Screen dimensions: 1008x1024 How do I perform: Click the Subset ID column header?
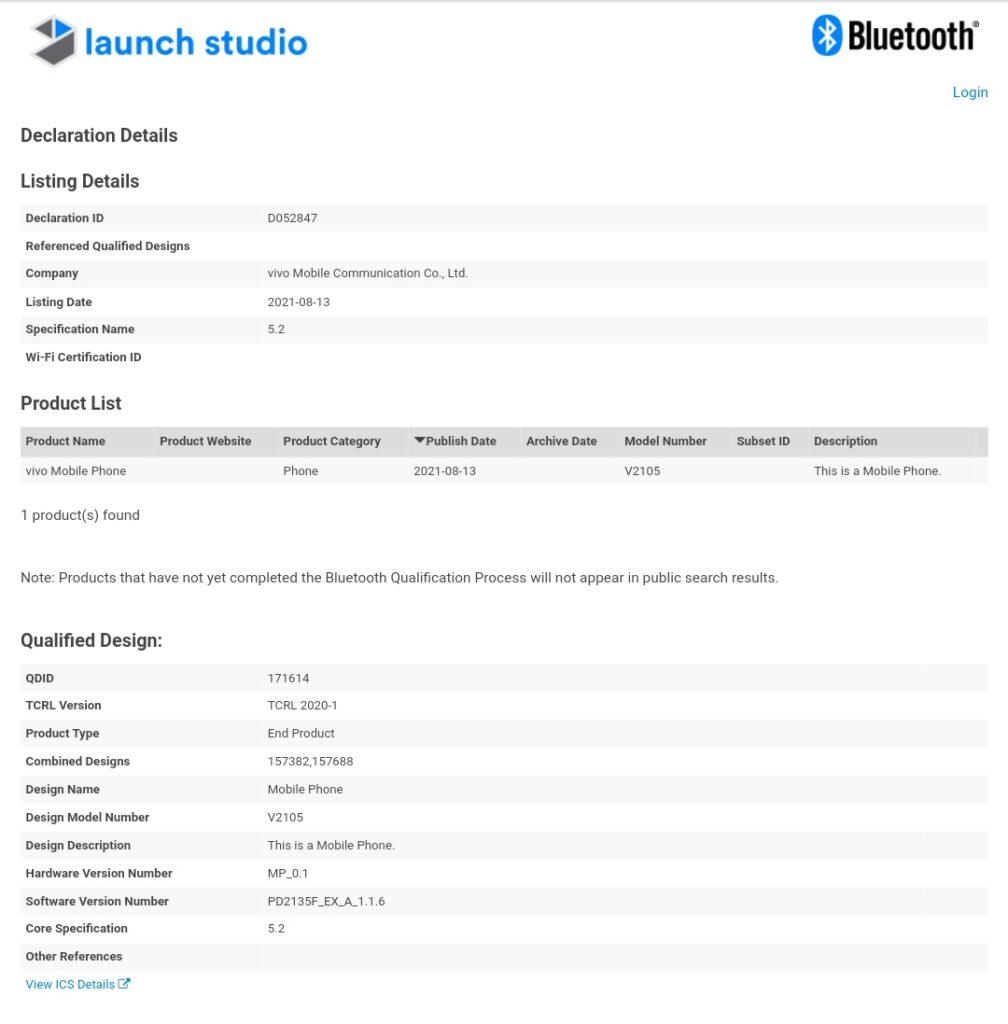763,441
